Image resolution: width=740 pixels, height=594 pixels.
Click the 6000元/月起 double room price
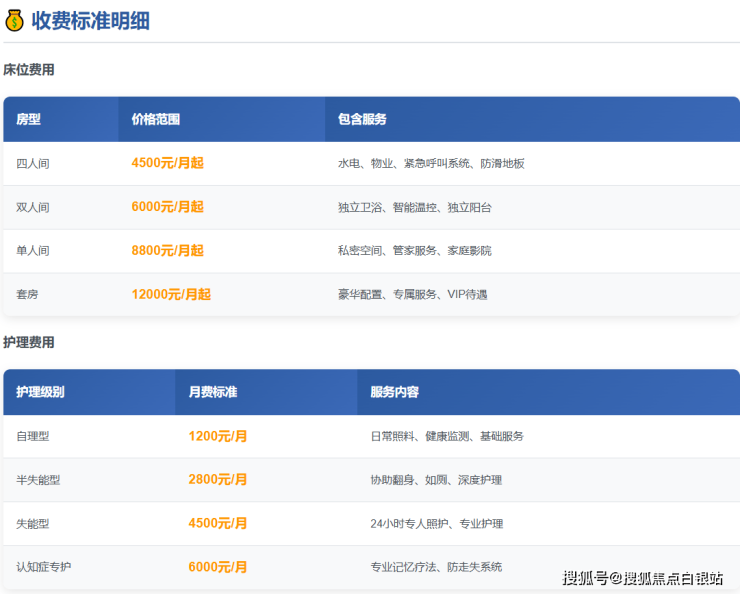[167, 207]
